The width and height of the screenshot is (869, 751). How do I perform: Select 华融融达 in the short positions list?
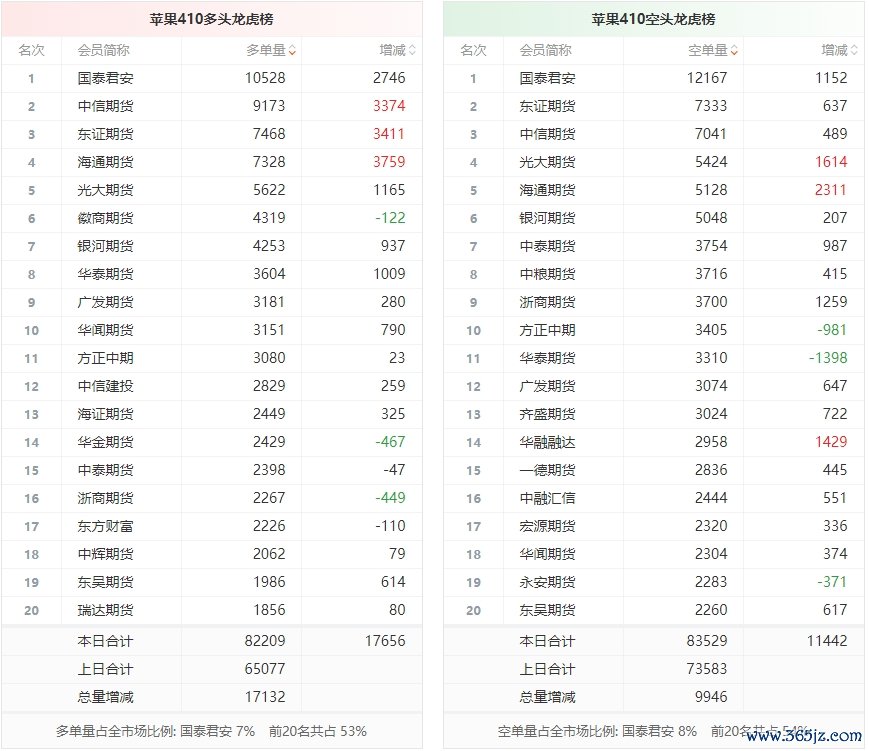pyautogui.click(x=547, y=442)
